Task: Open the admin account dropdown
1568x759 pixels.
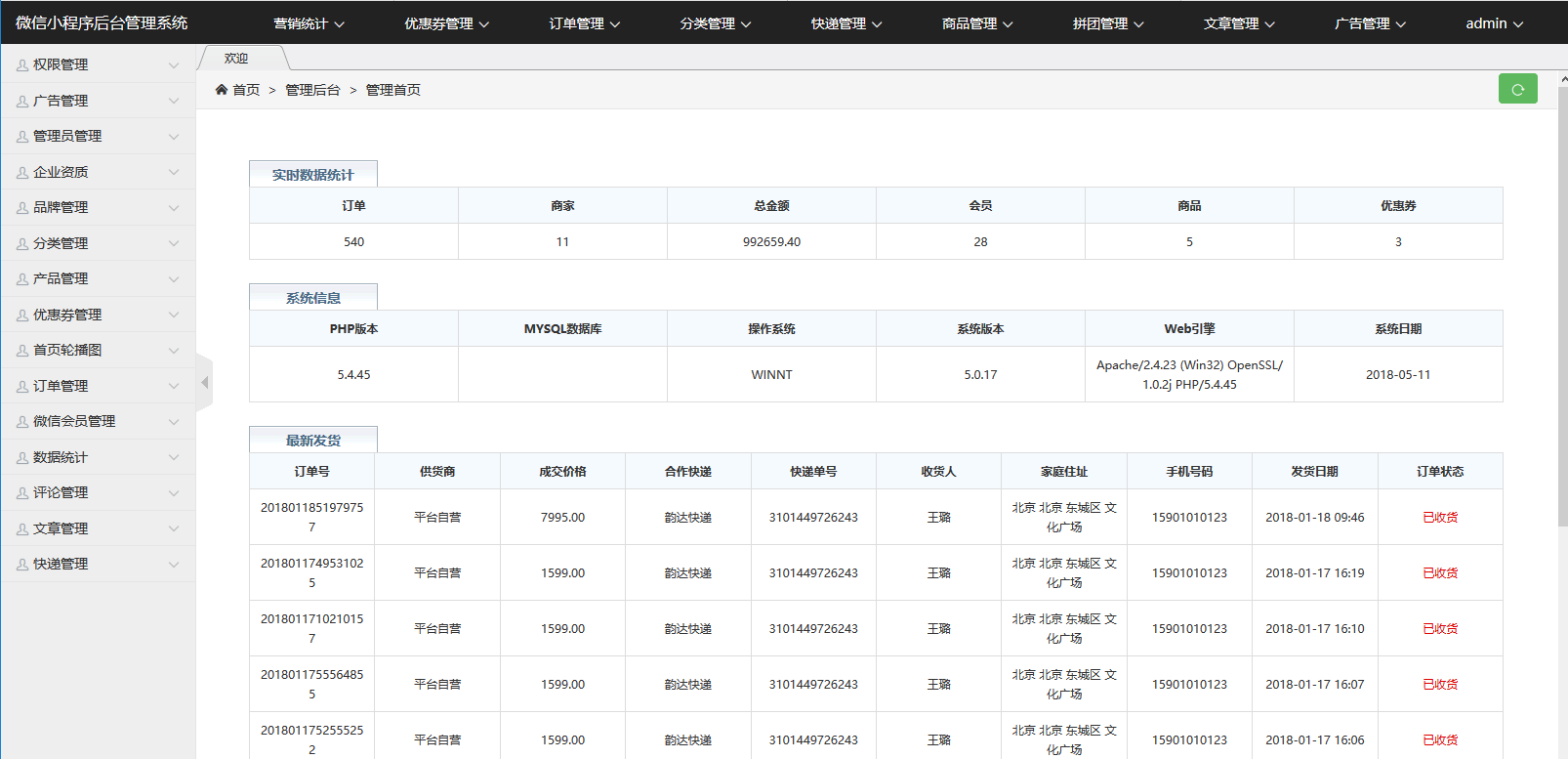Action: (x=1494, y=23)
